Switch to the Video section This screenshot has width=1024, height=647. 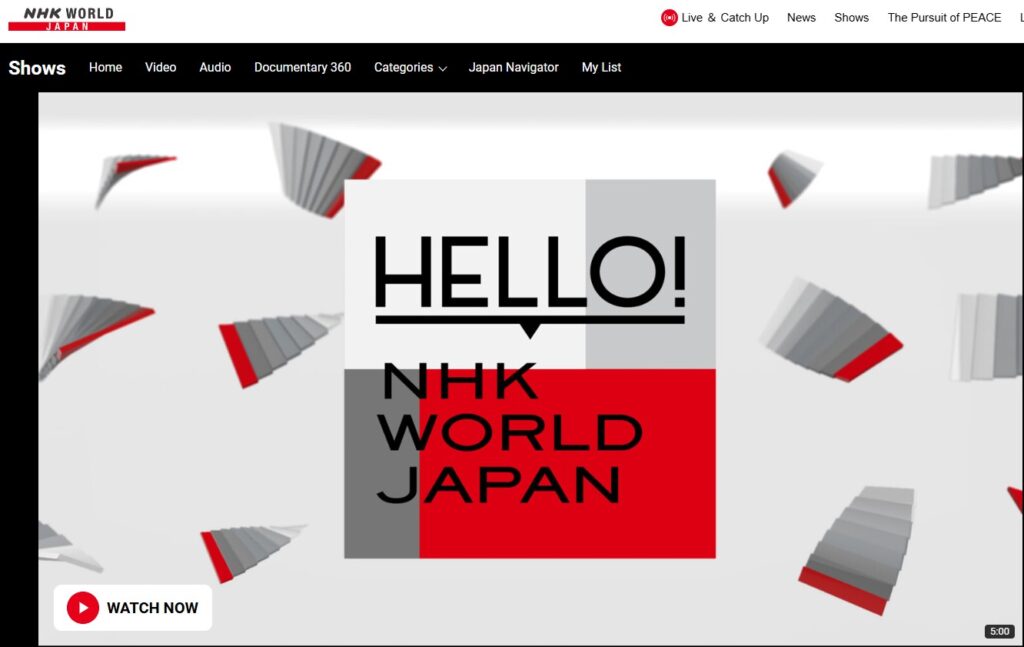click(x=160, y=68)
